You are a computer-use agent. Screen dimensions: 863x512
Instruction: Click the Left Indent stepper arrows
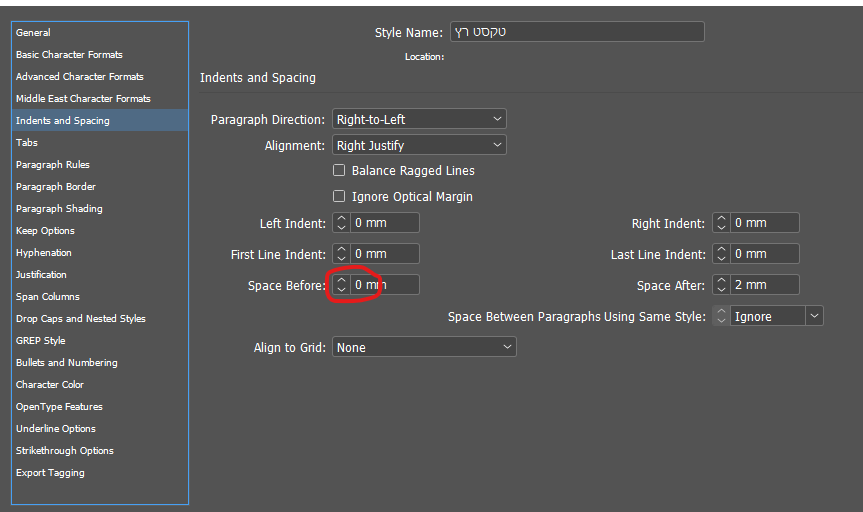coord(341,224)
